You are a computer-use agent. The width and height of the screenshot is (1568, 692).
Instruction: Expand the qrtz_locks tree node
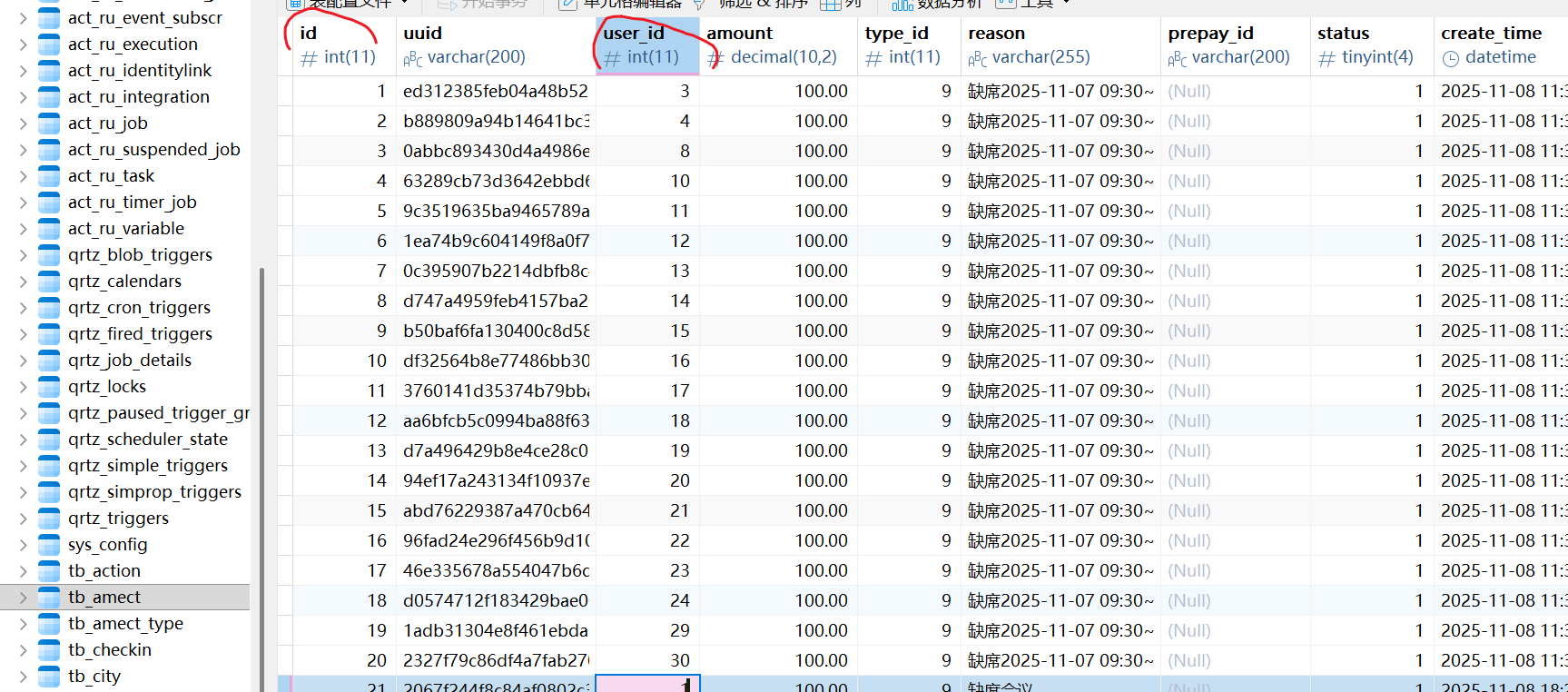click(24, 387)
